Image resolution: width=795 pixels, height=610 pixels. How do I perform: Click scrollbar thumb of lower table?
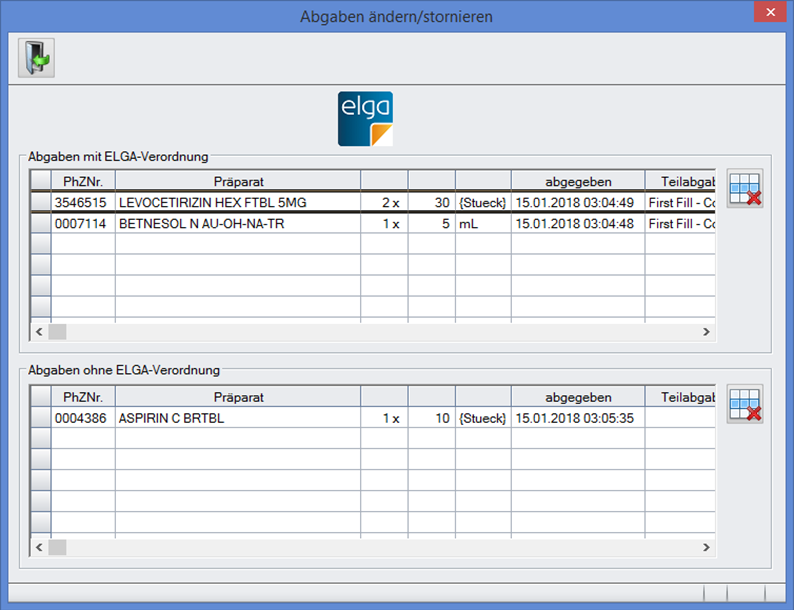(x=57, y=547)
